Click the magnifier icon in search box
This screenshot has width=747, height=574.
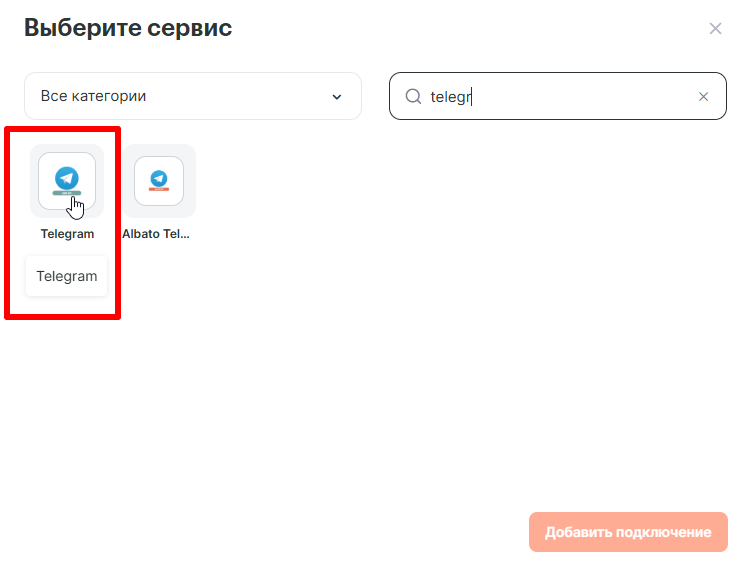point(413,97)
